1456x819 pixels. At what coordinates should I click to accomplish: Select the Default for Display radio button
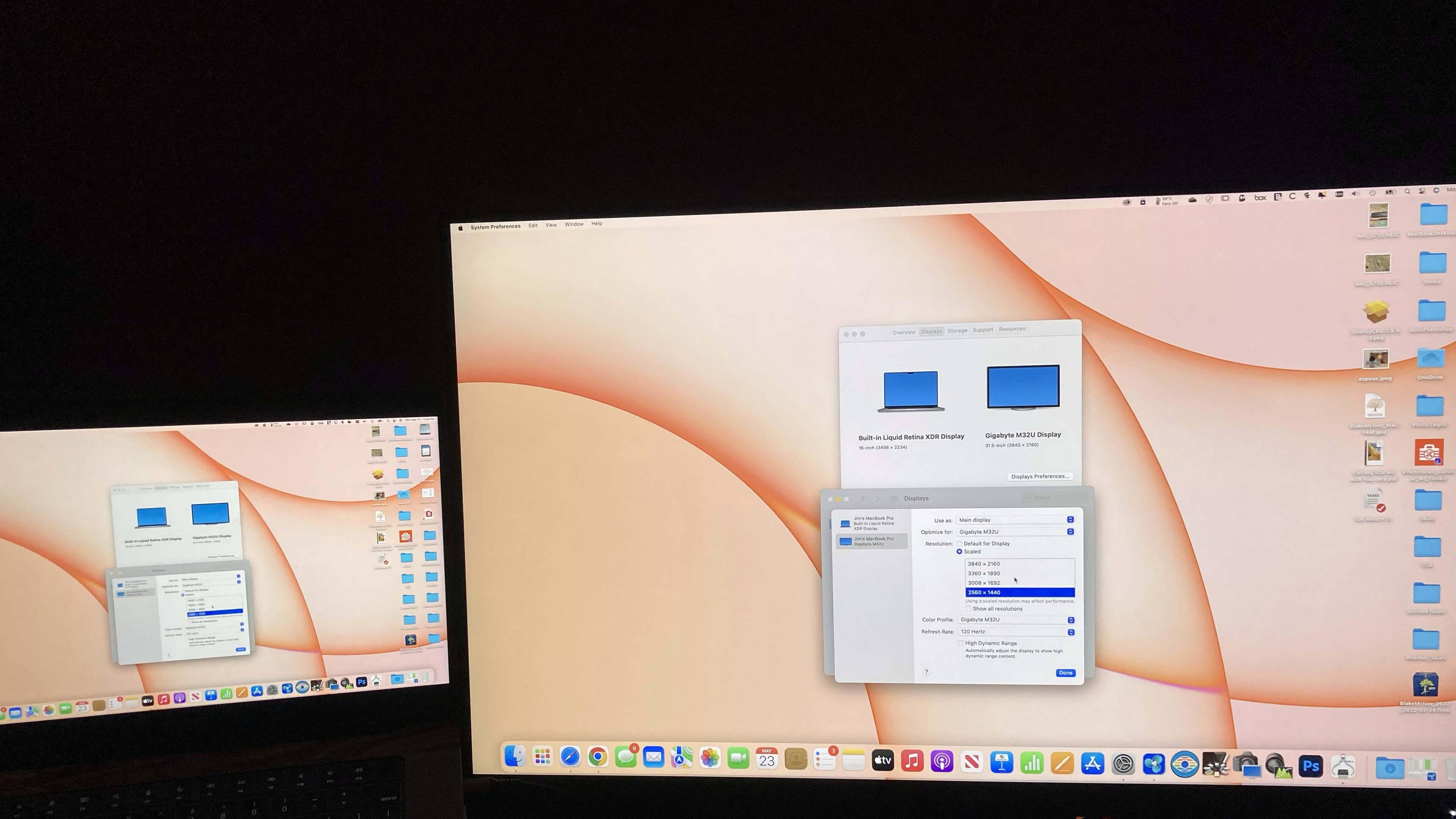click(960, 543)
